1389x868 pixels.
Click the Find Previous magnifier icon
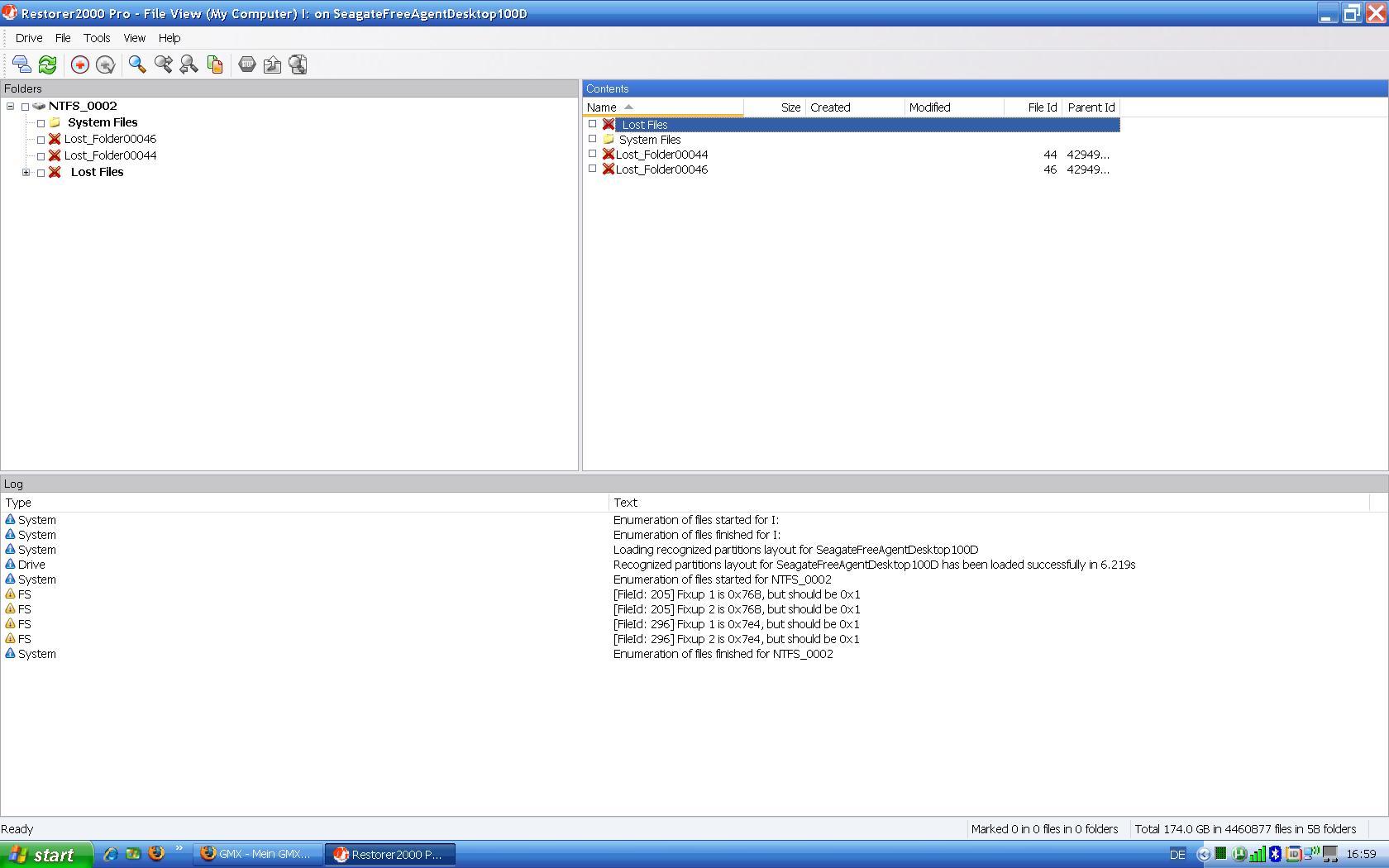[x=189, y=64]
